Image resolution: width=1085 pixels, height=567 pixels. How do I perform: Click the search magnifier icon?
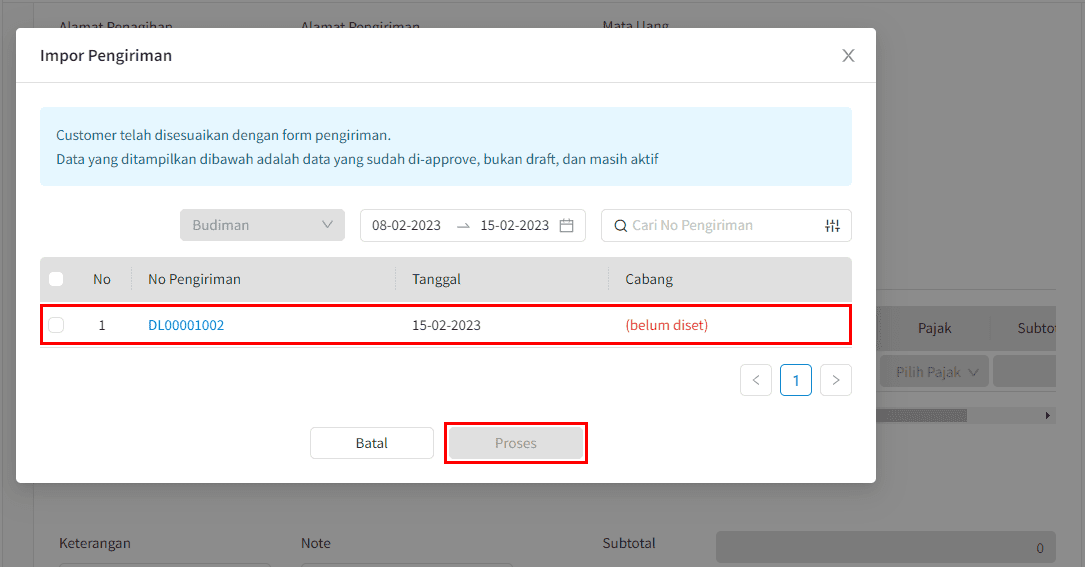pos(620,226)
